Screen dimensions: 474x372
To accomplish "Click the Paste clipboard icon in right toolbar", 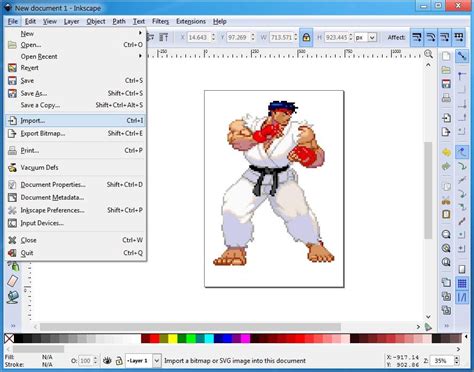I will click(x=446, y=214).
